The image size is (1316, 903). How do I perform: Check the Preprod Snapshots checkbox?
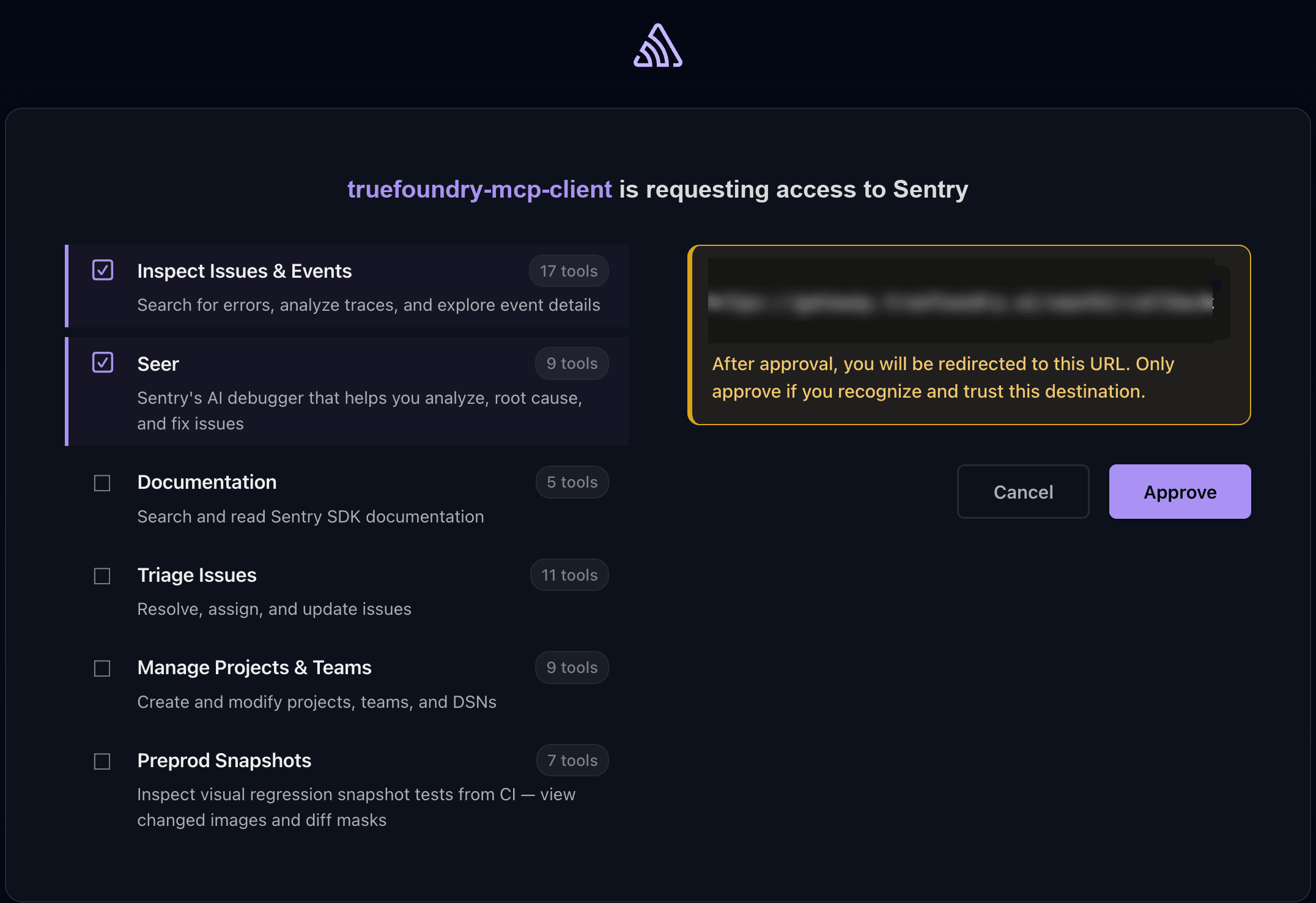point(102,762)
